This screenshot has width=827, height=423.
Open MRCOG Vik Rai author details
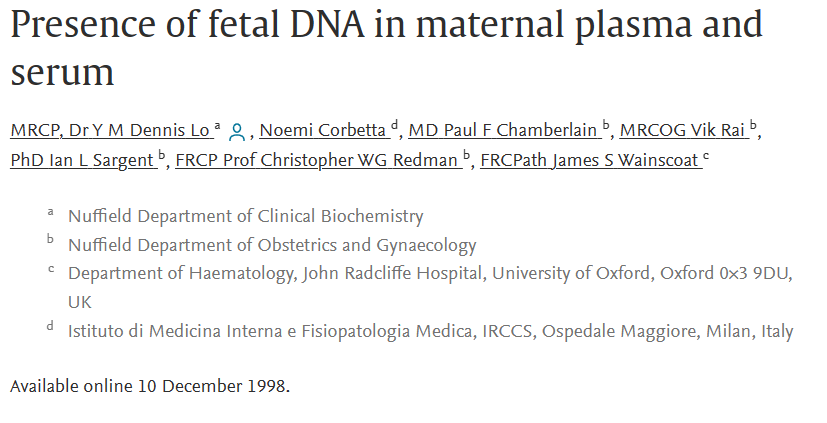[x=682, y=130]
